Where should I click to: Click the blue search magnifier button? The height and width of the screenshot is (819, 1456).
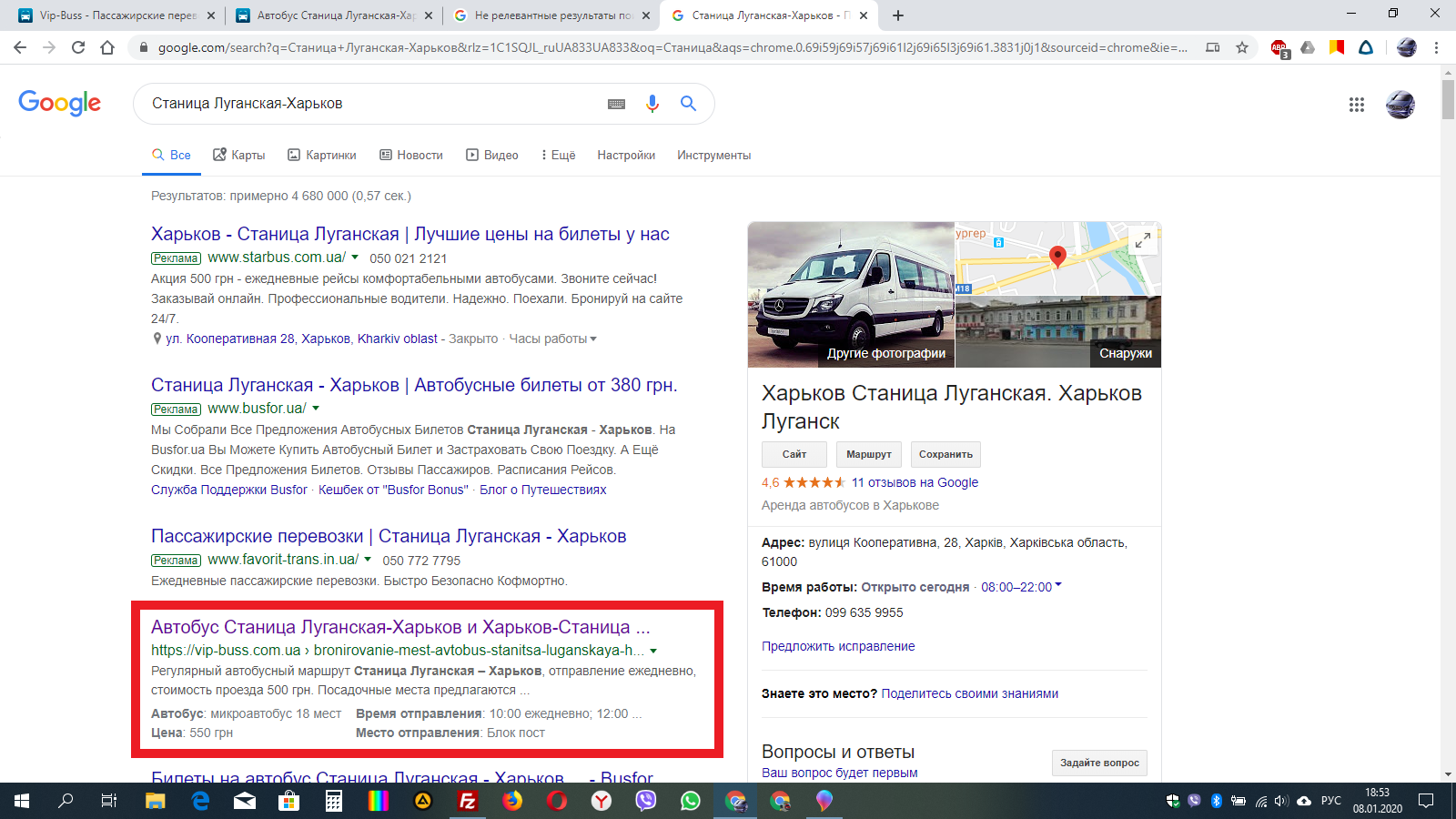(x=689, y=104)
